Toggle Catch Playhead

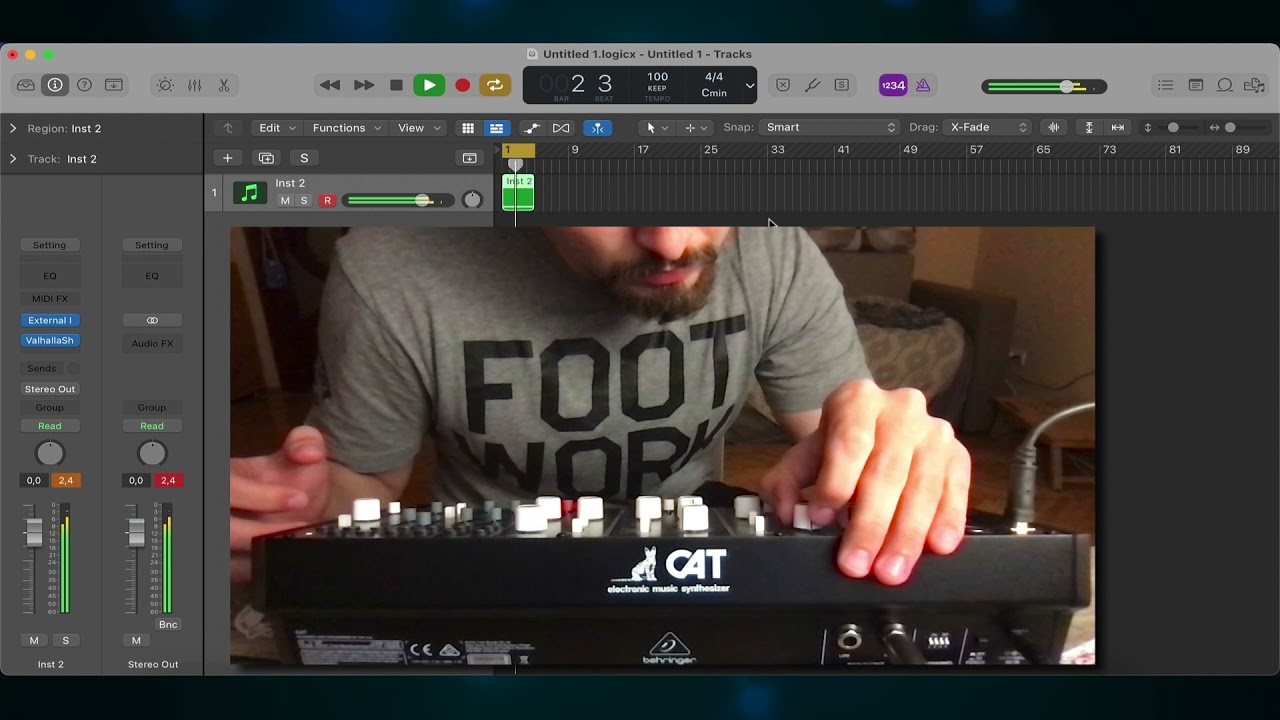point(597,128)
